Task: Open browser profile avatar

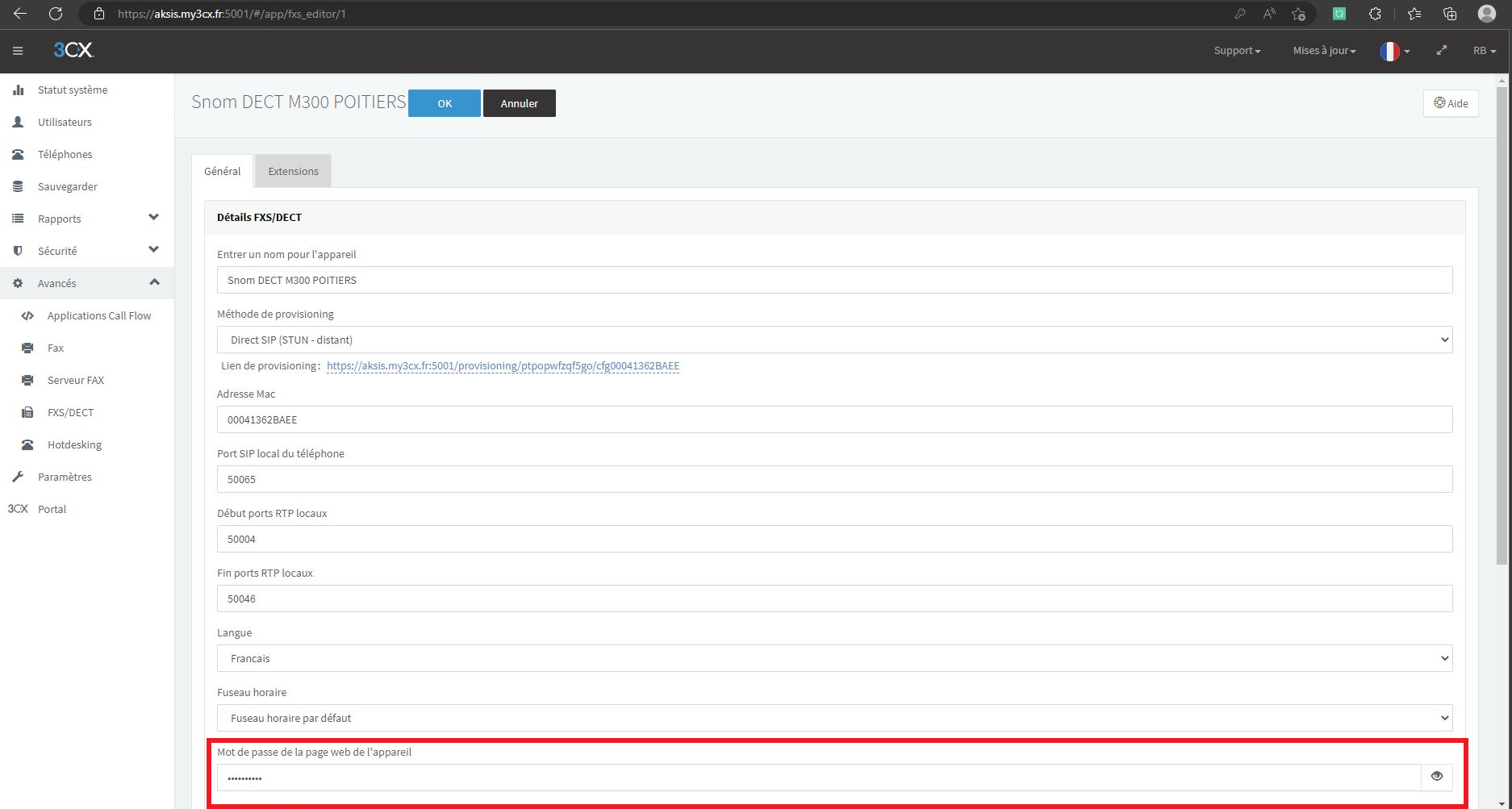Action: click(1487, 14)
